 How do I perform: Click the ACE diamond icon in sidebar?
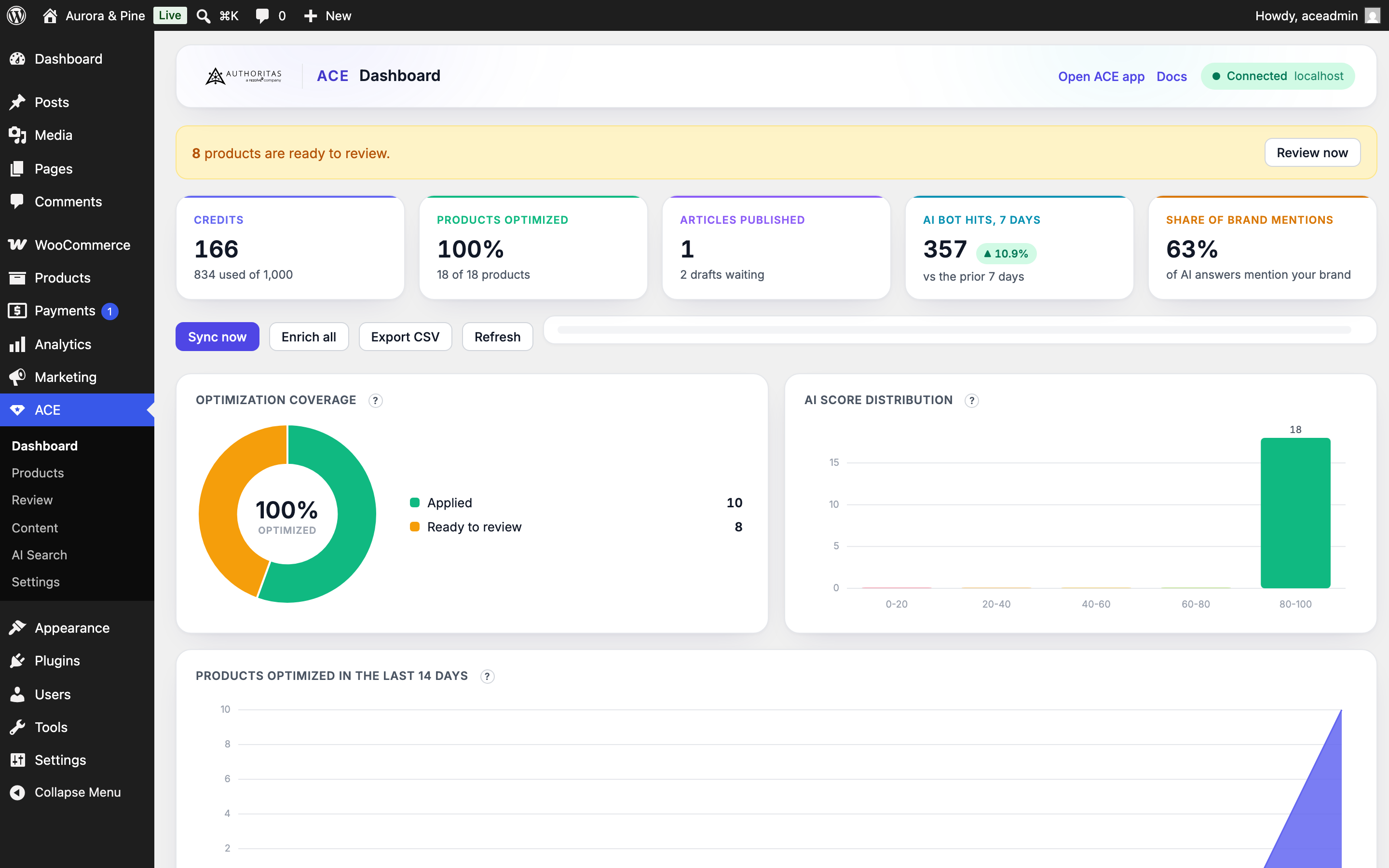[17, 410]
